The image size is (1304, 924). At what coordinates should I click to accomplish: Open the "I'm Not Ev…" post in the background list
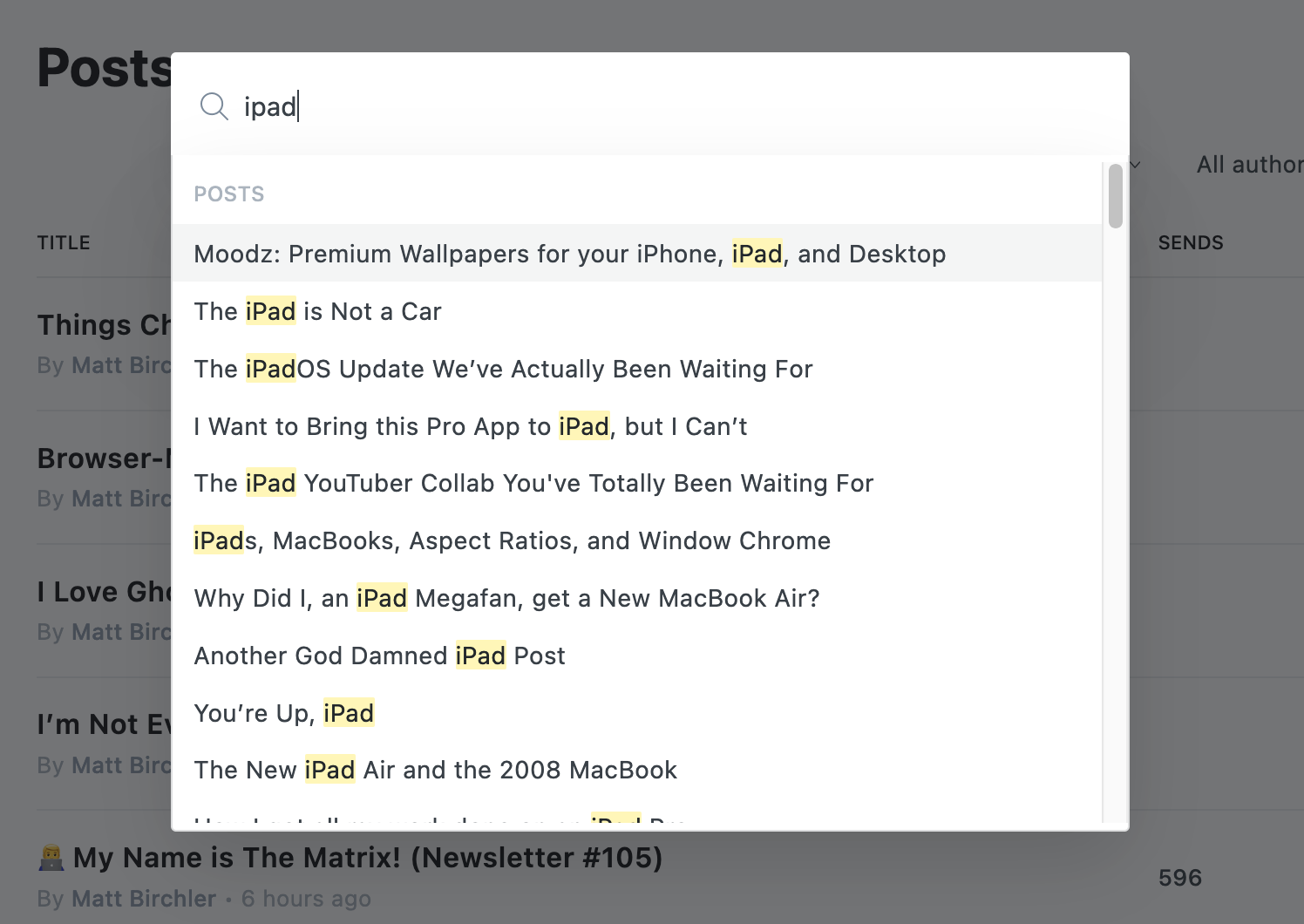(105, 724)
